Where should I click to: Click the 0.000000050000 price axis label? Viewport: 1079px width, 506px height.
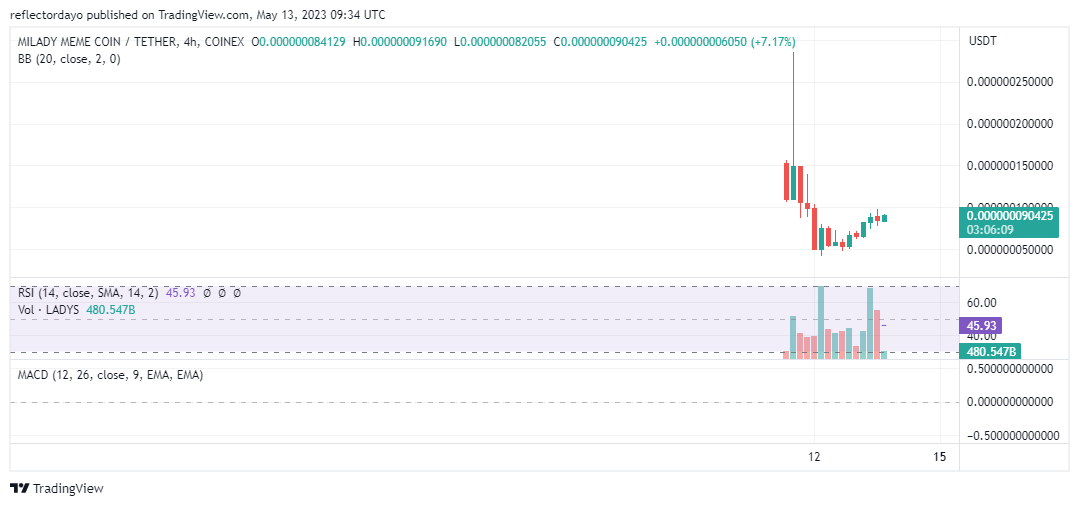coord(1010,250)
